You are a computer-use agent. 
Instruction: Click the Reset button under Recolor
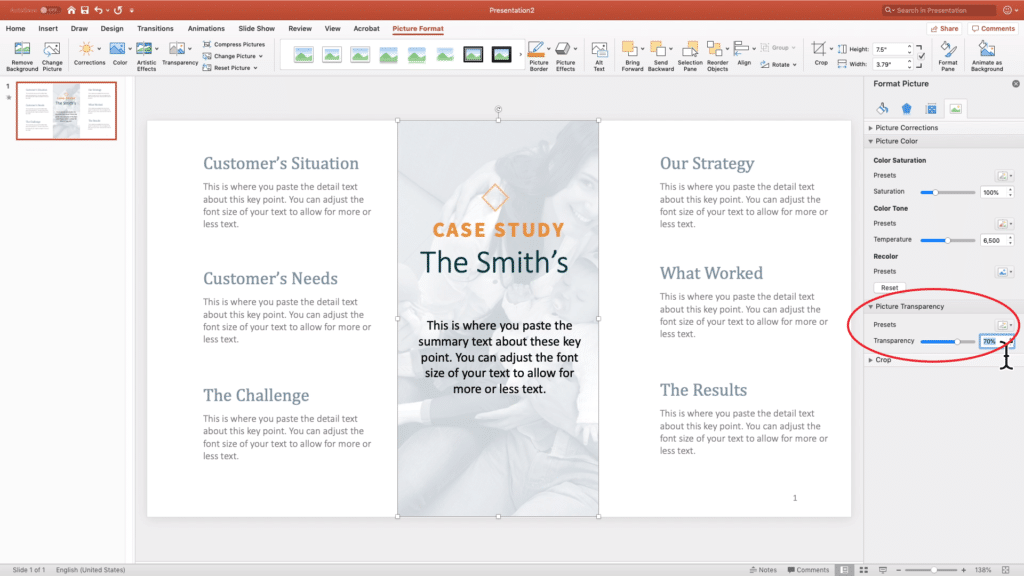(890, 287)
